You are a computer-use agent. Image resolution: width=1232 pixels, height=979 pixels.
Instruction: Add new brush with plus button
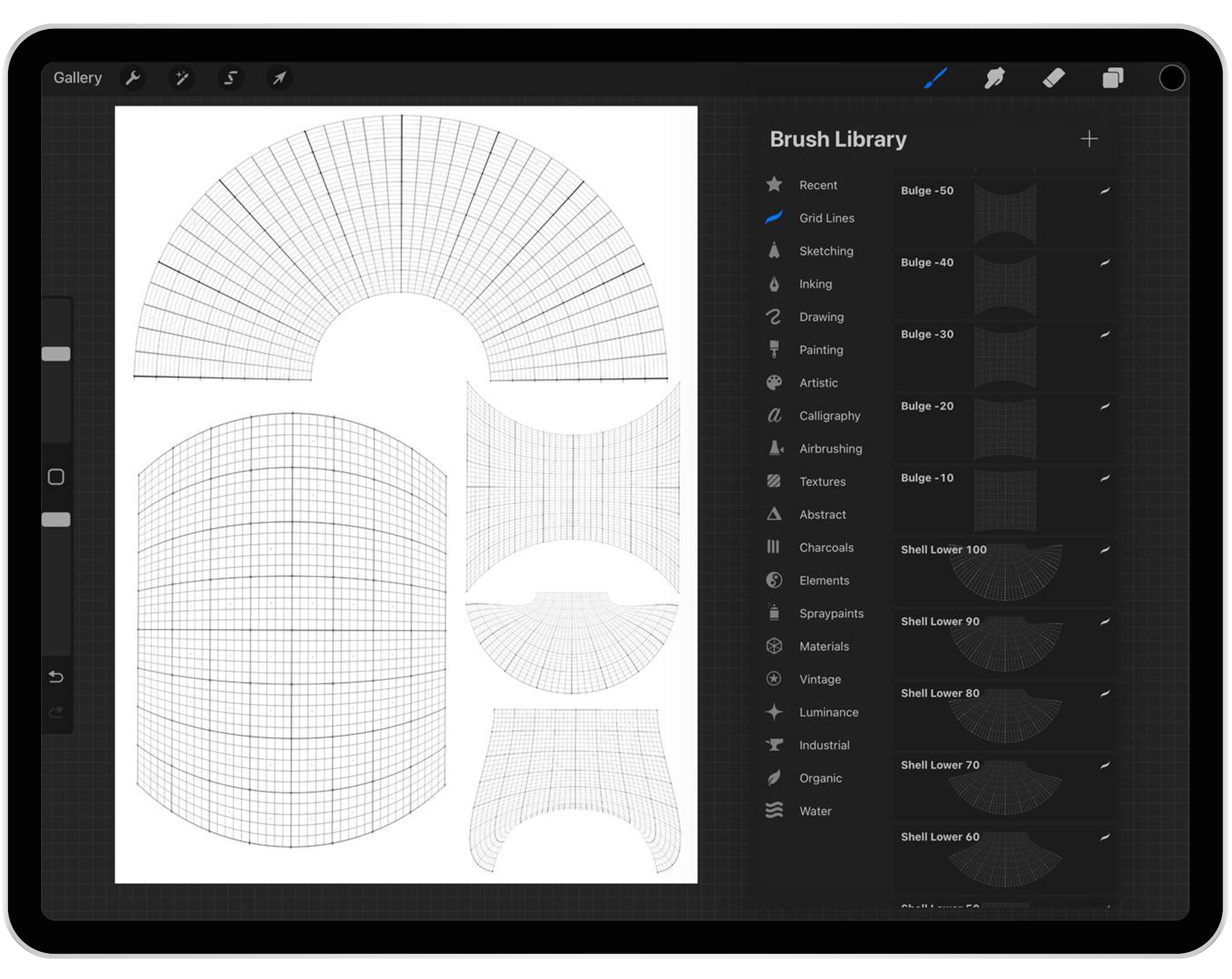1089,139
